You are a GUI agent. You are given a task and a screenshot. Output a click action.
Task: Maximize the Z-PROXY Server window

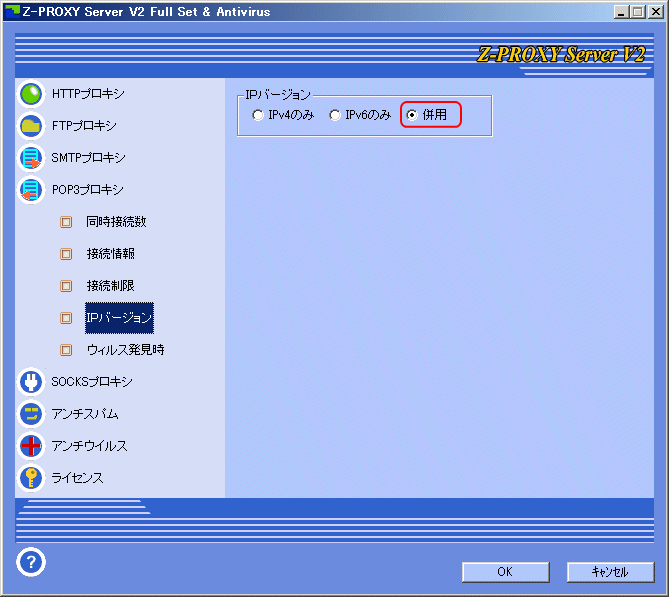638,12
